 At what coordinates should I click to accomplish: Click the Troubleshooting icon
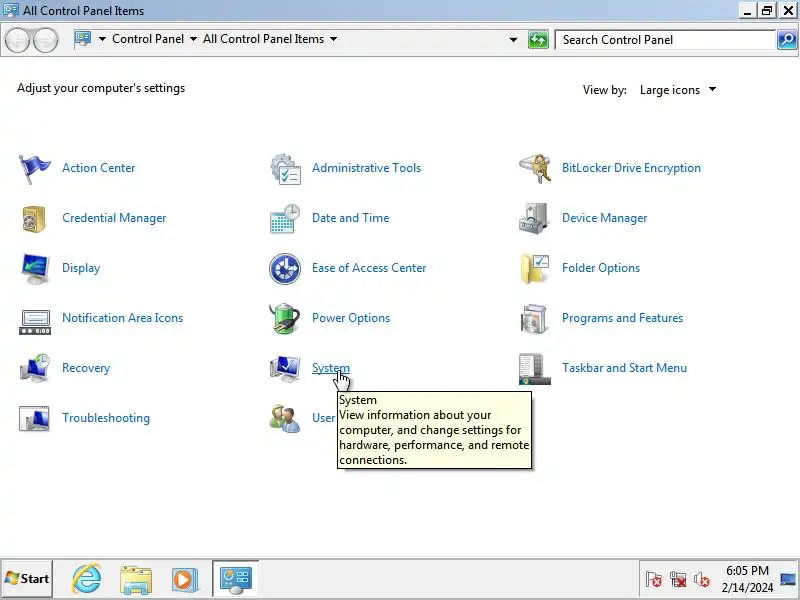click(x=35, y=418)
